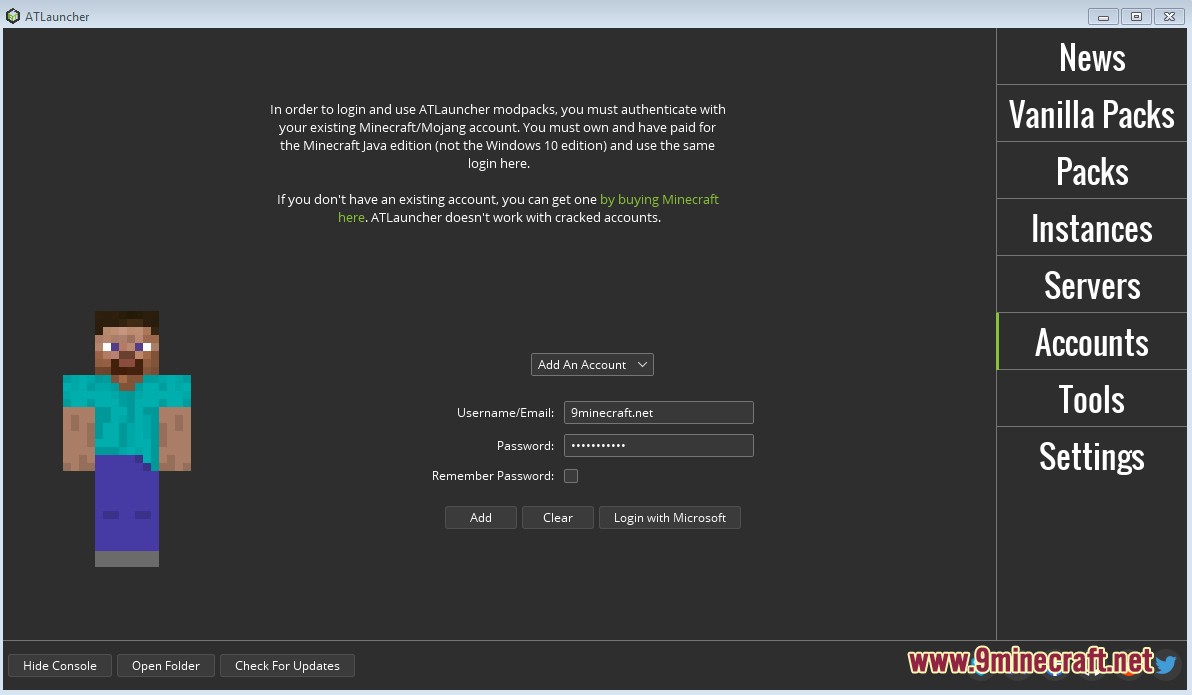Click the Hide Console button
Viewport: 1192px width, 695px height.
pos(60,665)
